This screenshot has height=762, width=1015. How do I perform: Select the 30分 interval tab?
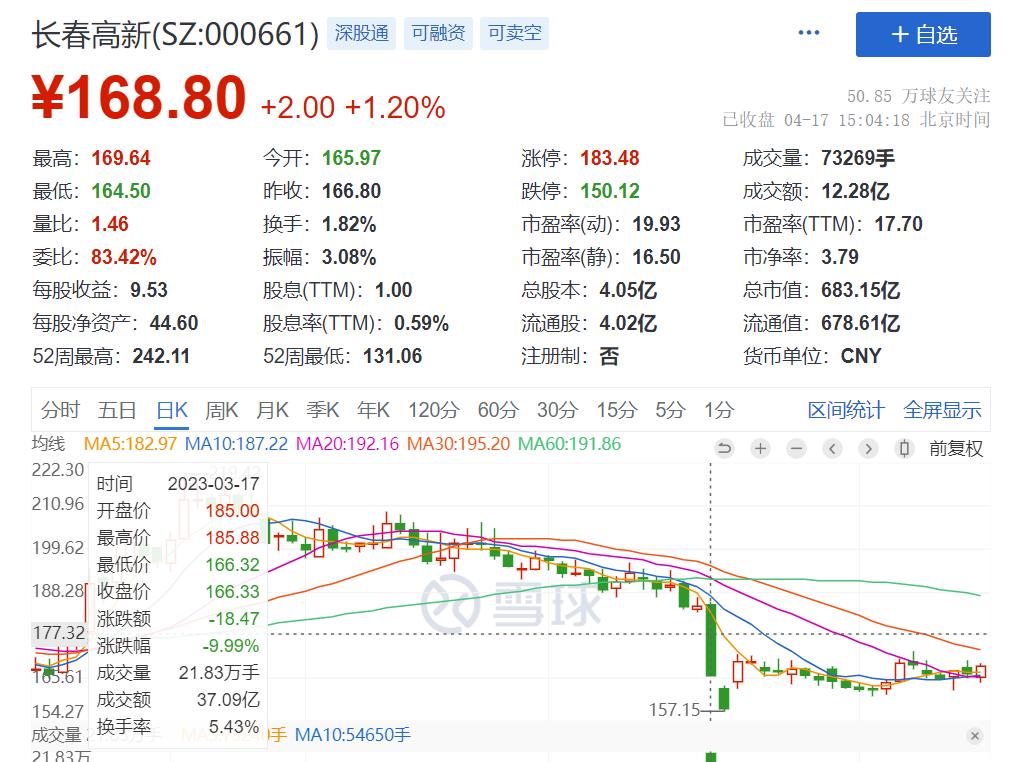coord(557,410)
